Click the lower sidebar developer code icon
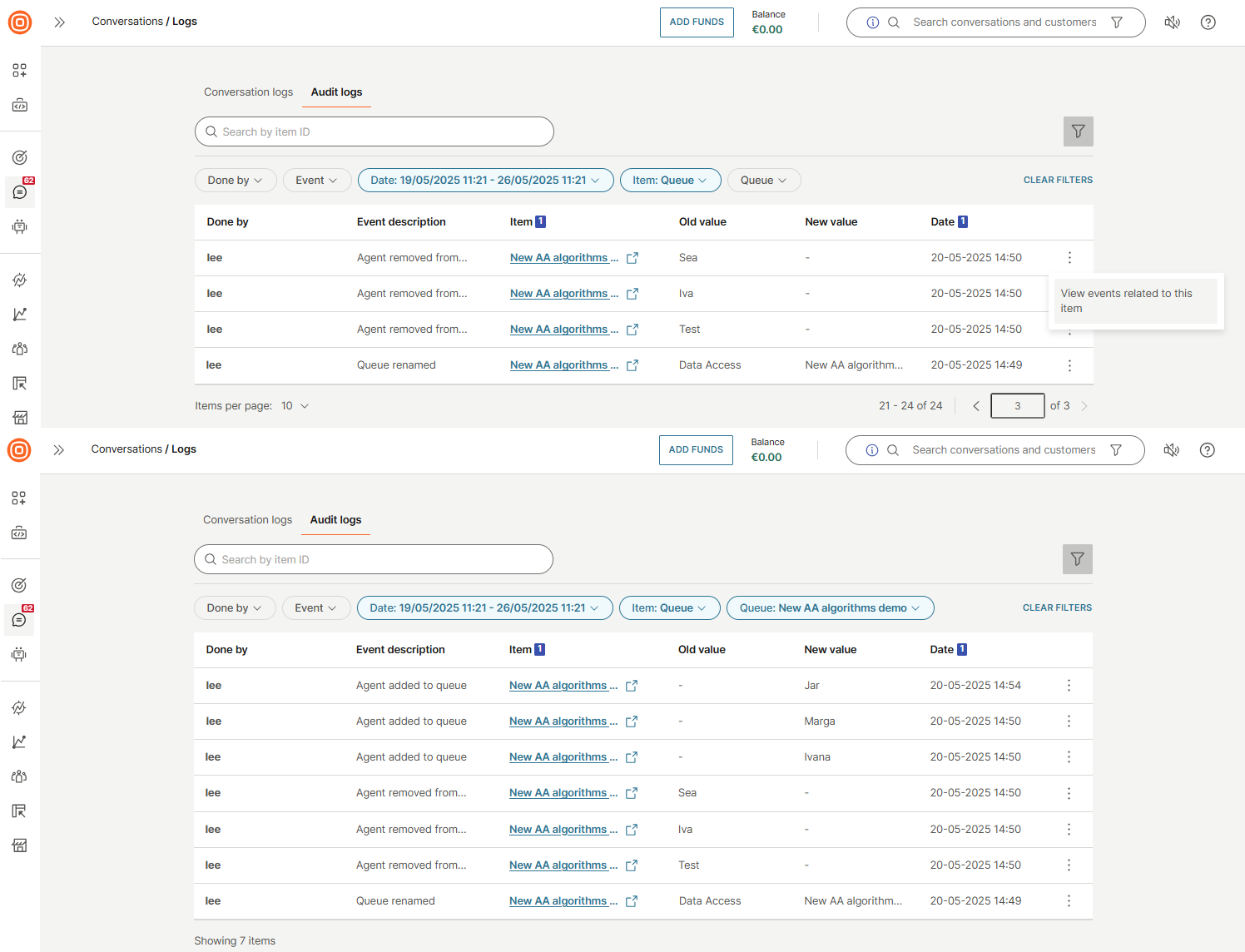1245x952 pixels. pyautogui.click(x=19, y=533)
